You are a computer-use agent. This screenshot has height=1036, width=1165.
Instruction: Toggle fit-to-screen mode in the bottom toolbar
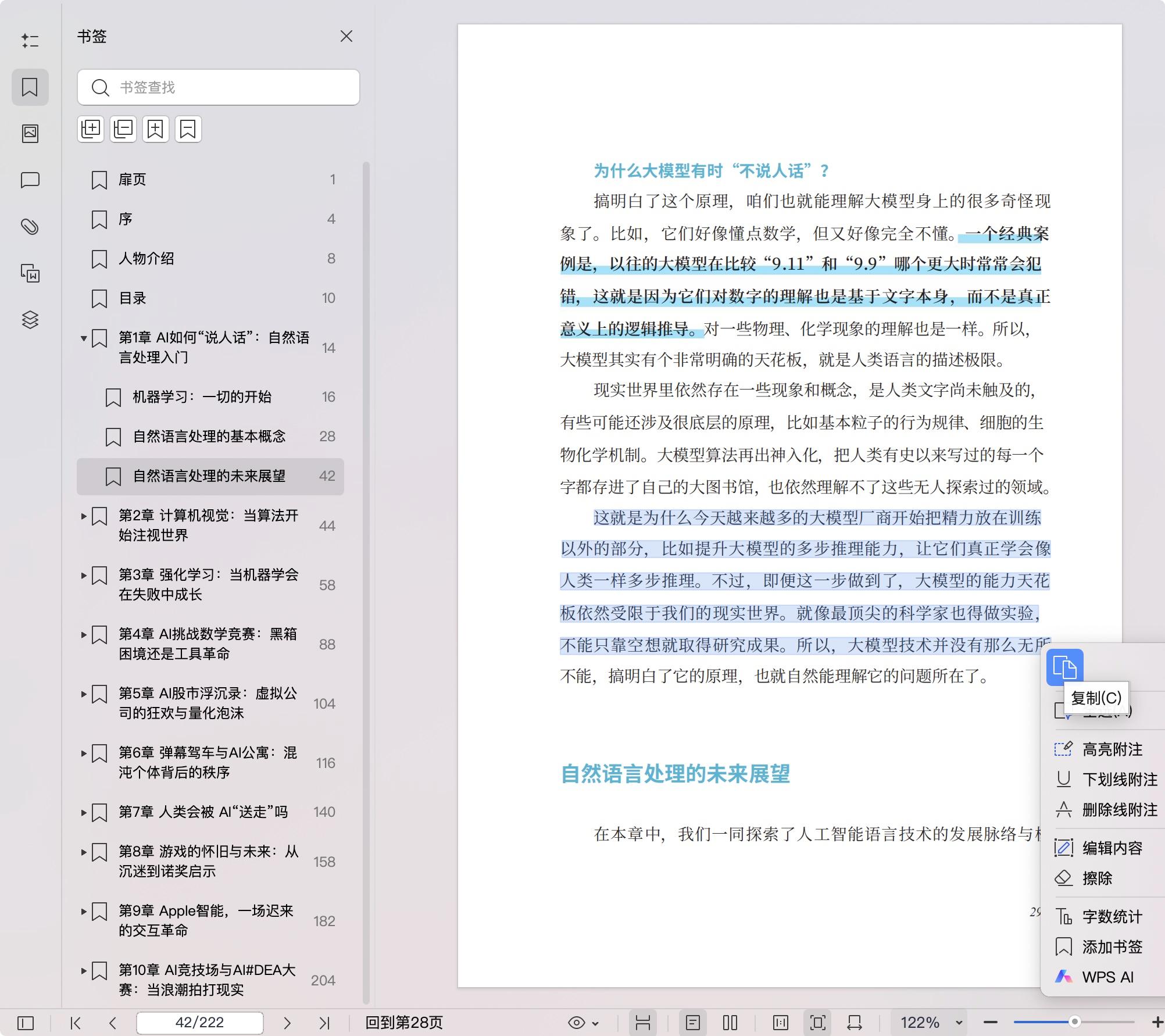click(x=817, y=1021)
